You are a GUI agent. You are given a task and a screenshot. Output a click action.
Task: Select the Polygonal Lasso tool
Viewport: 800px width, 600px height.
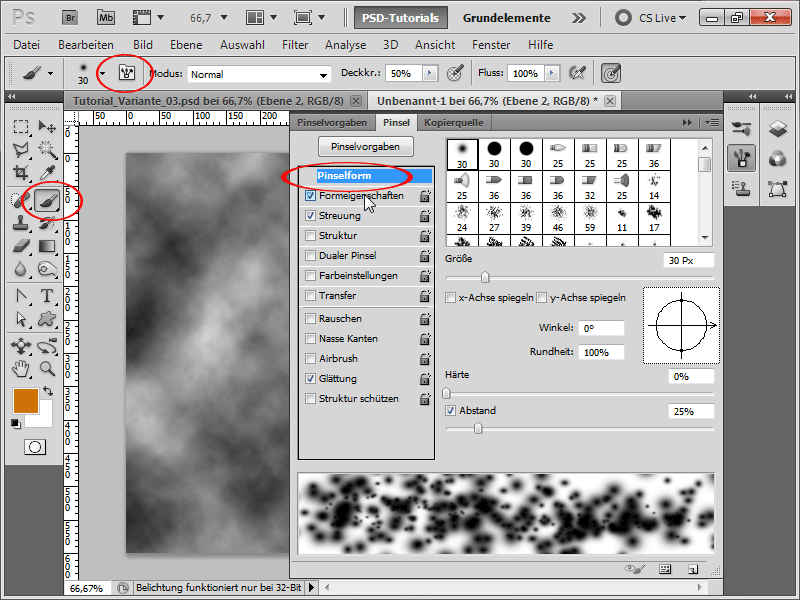pos(21,150)
